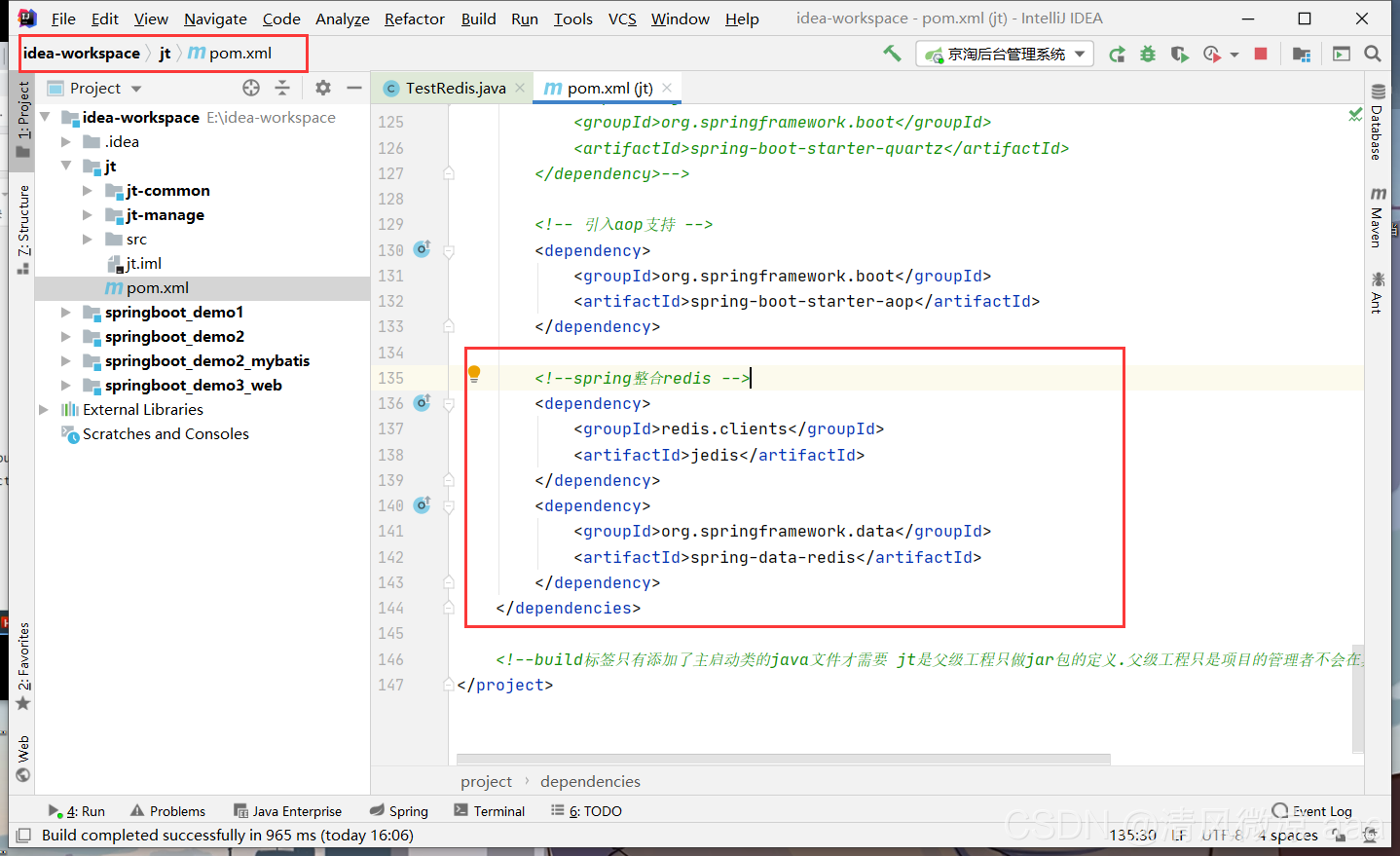
Task: Expand the jt-common module
Action: [88, 190]
